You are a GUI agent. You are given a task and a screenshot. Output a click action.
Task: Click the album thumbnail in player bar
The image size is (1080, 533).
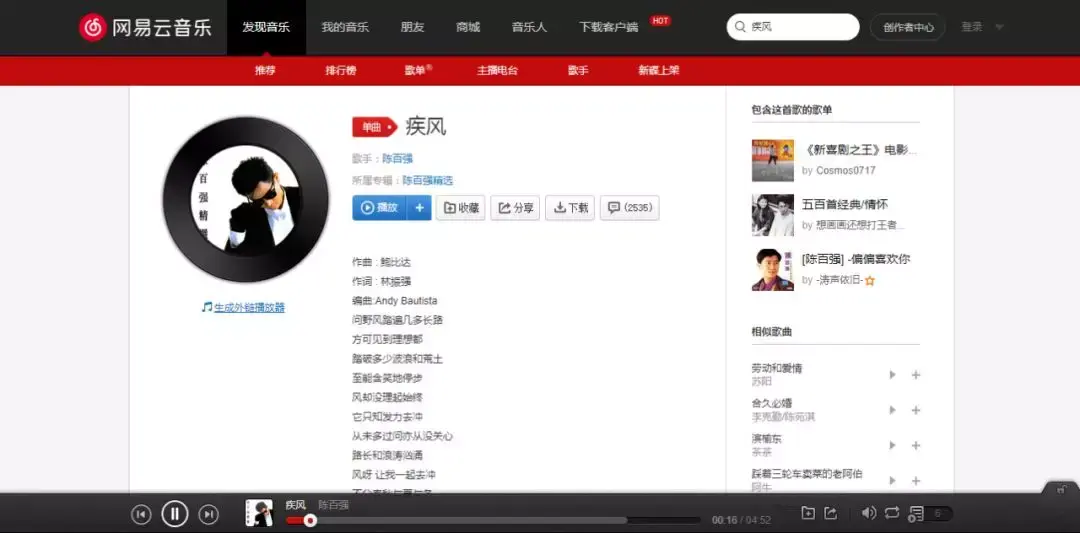pos(258,513)
